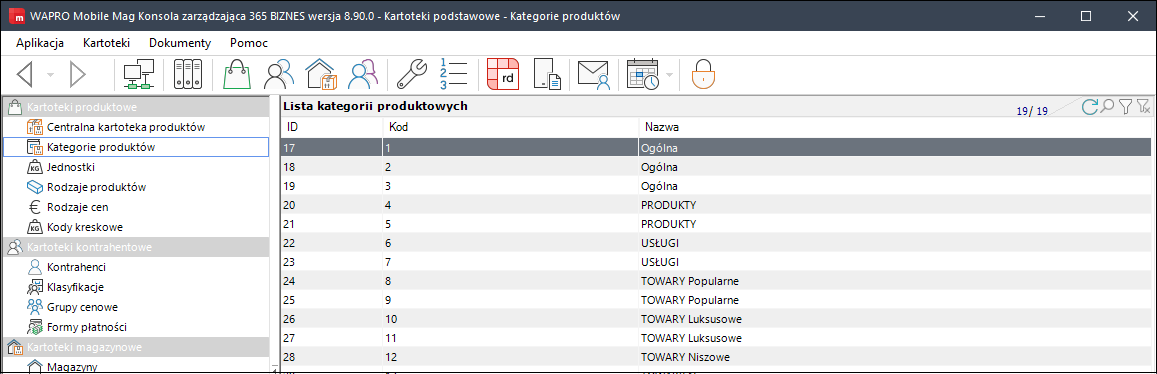Select the USŁUGI row with ID 22

[x=716, y=243]
